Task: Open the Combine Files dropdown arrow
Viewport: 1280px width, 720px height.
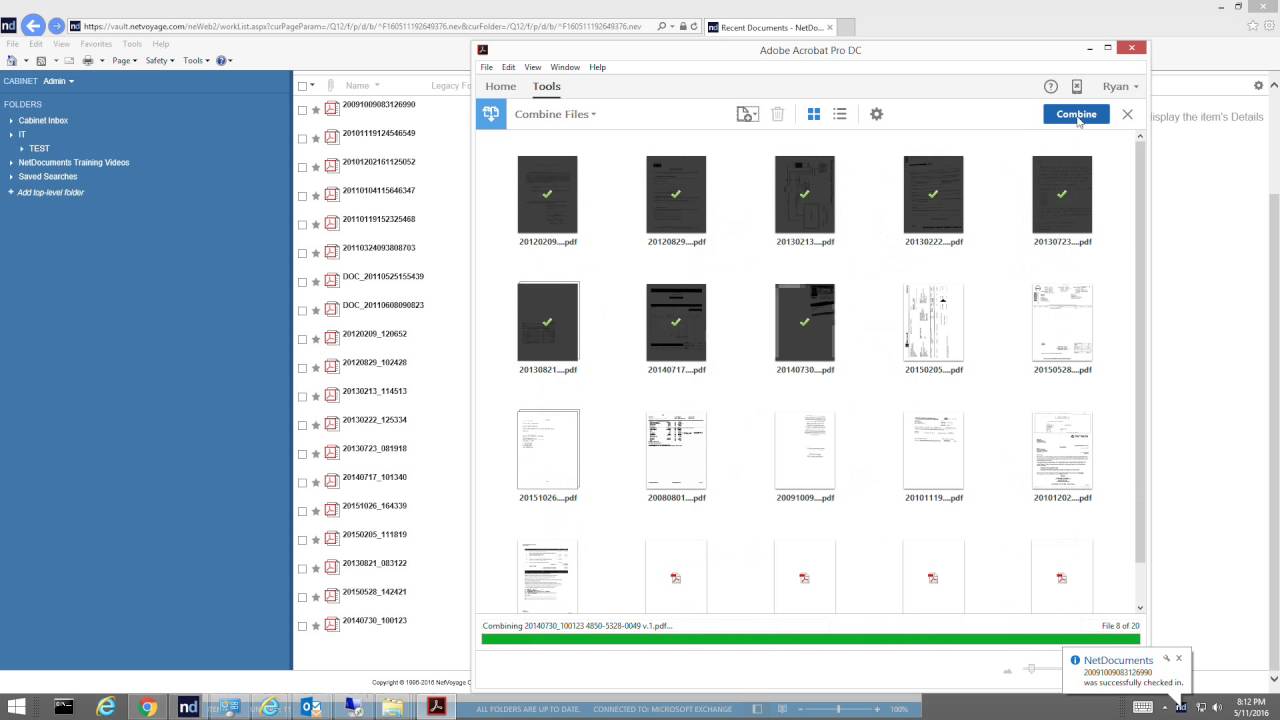Action: [x=594, y=115]
